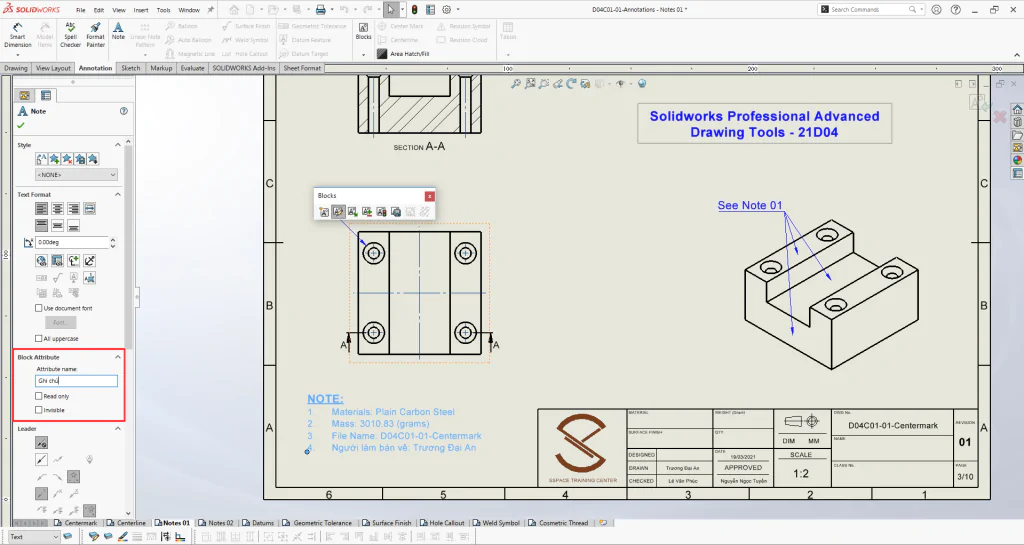Open the Notes 02 sheet tab
The width and height of the screenshot is (1024, 545).
pyautogui.click(x=216, y=523)
